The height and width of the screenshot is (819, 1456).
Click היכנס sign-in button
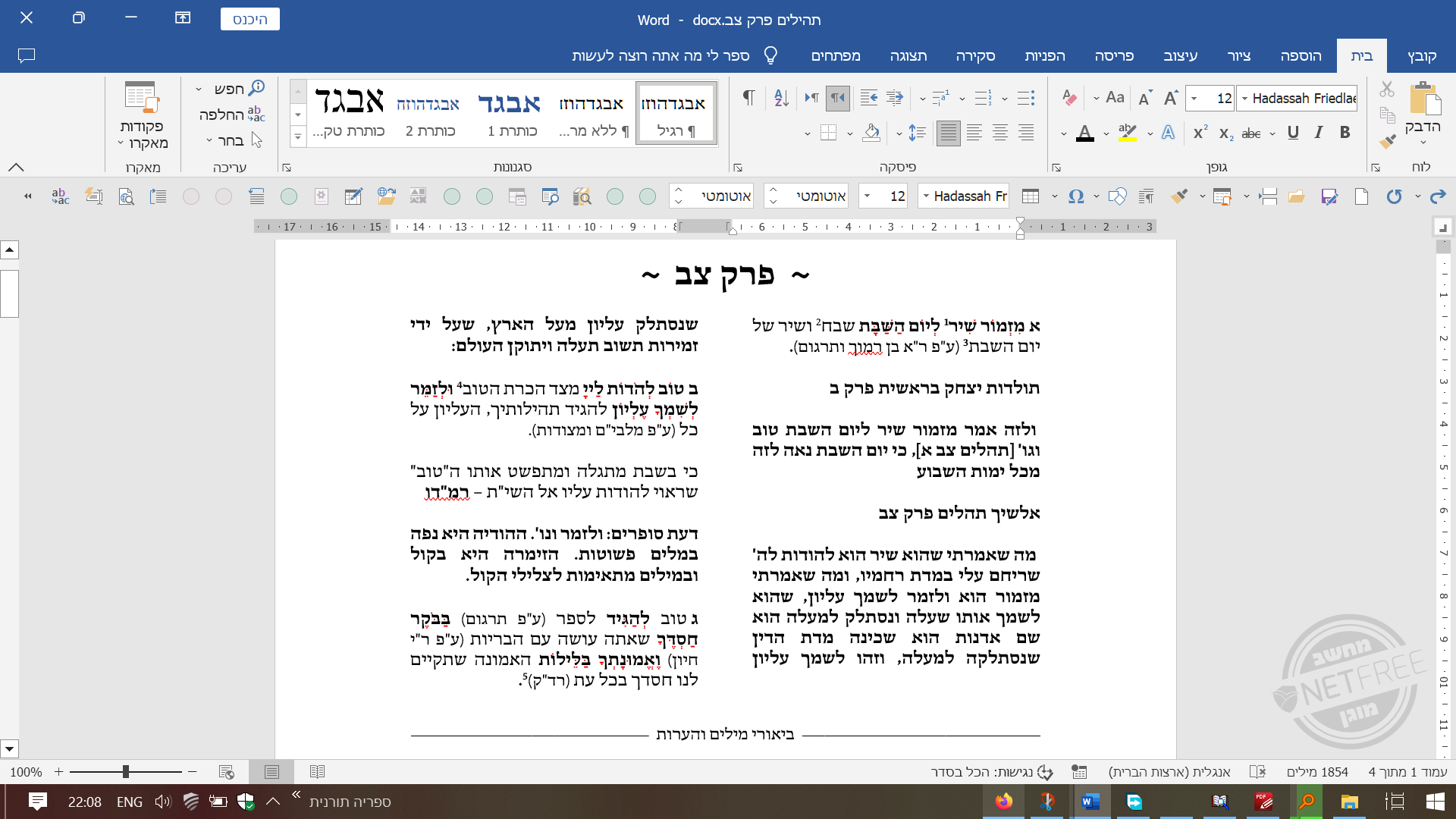(250, 19)
